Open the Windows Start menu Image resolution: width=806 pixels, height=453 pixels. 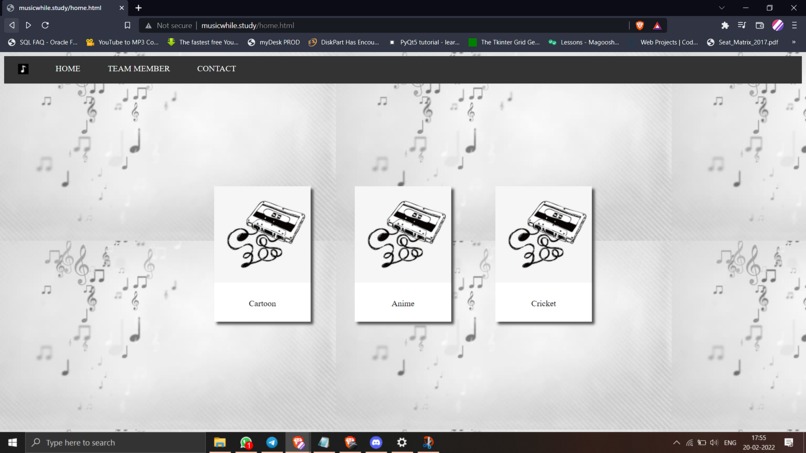coord(12,442)
